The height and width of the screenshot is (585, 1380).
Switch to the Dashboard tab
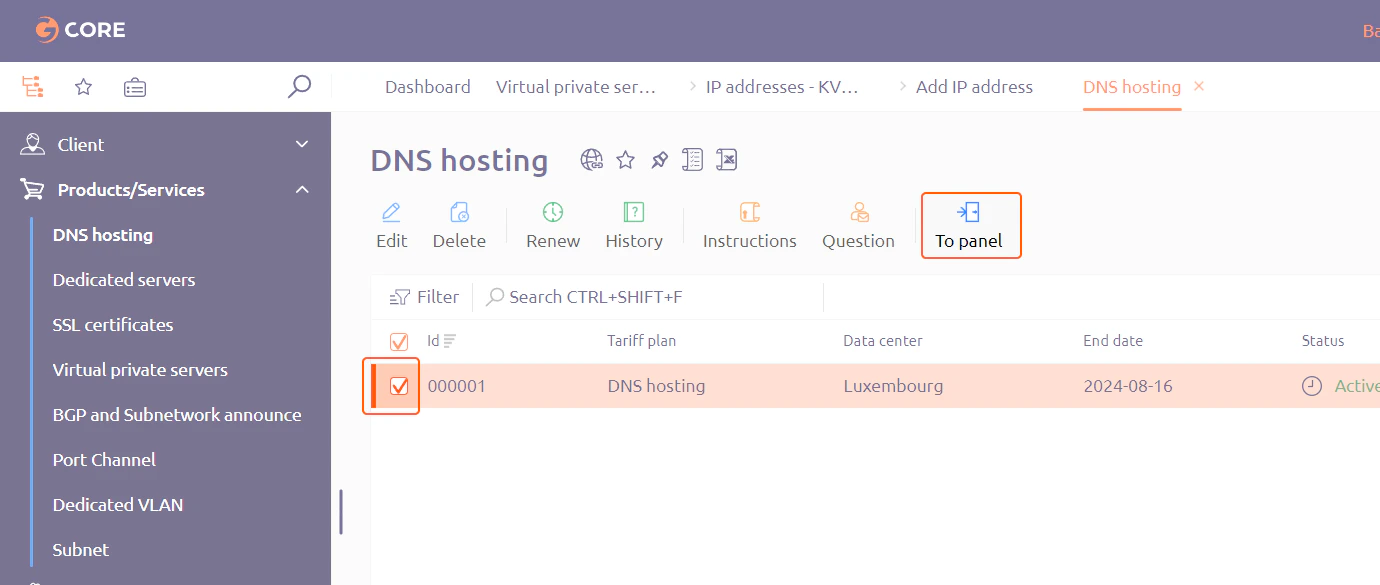coord(427,87)
